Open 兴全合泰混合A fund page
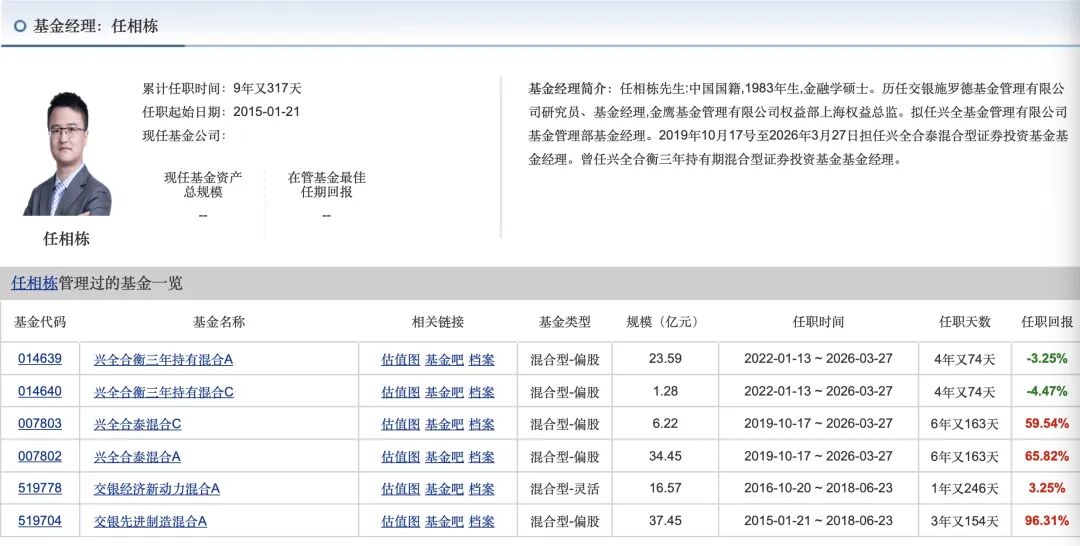The image size is (1080, 546). click(x=137, y=456)
